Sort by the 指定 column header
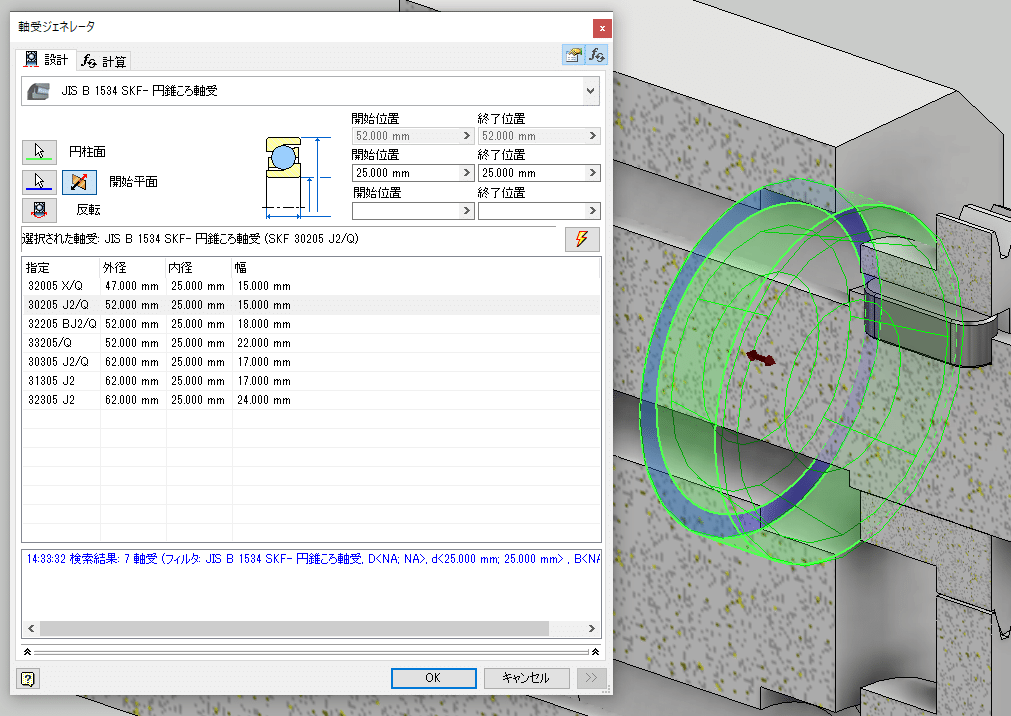The width and height of the screenshot is (1011, 716). coord(61,268)
